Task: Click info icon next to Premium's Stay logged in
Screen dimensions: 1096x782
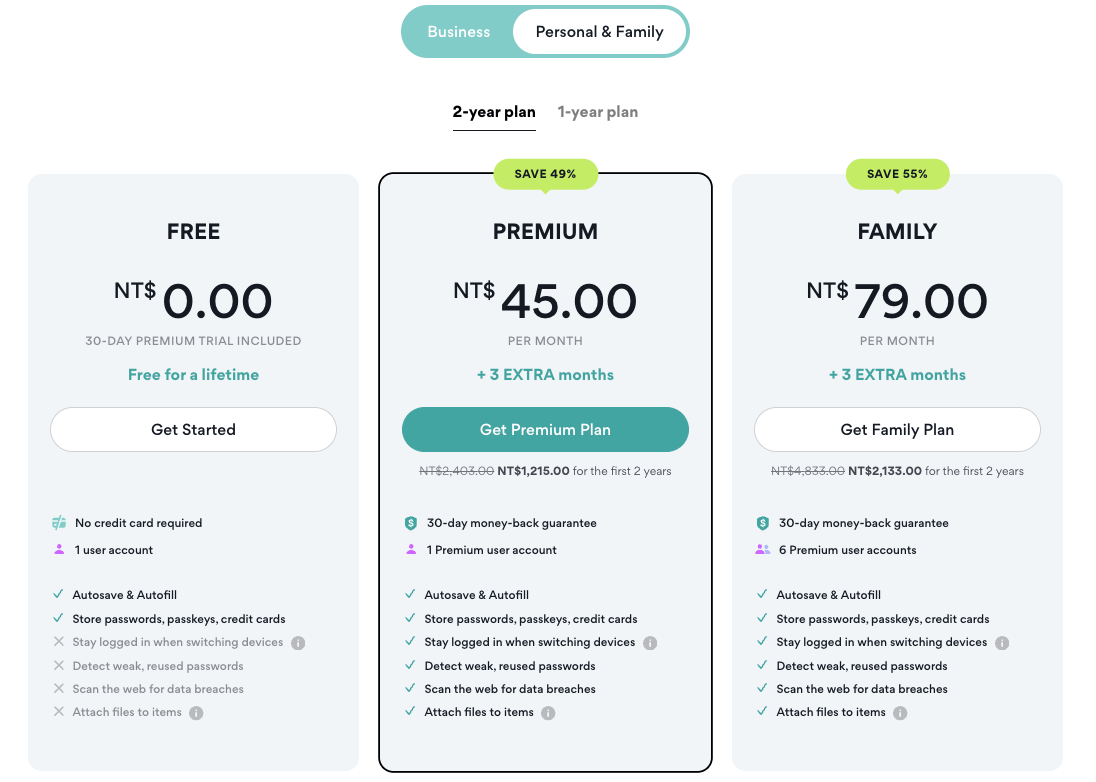Action: [x=650, y=643]
